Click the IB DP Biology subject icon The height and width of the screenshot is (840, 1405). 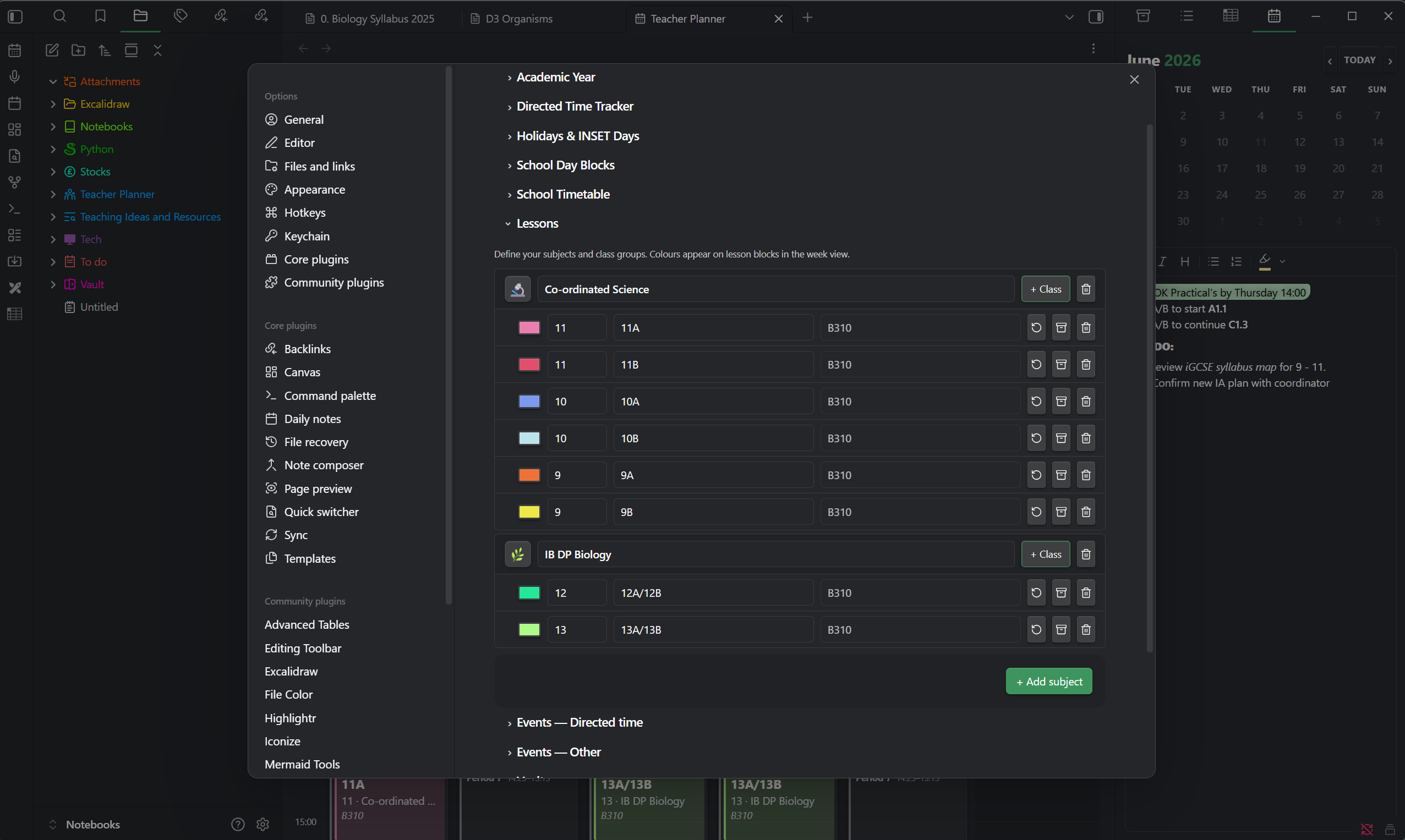tap(518, 554)
